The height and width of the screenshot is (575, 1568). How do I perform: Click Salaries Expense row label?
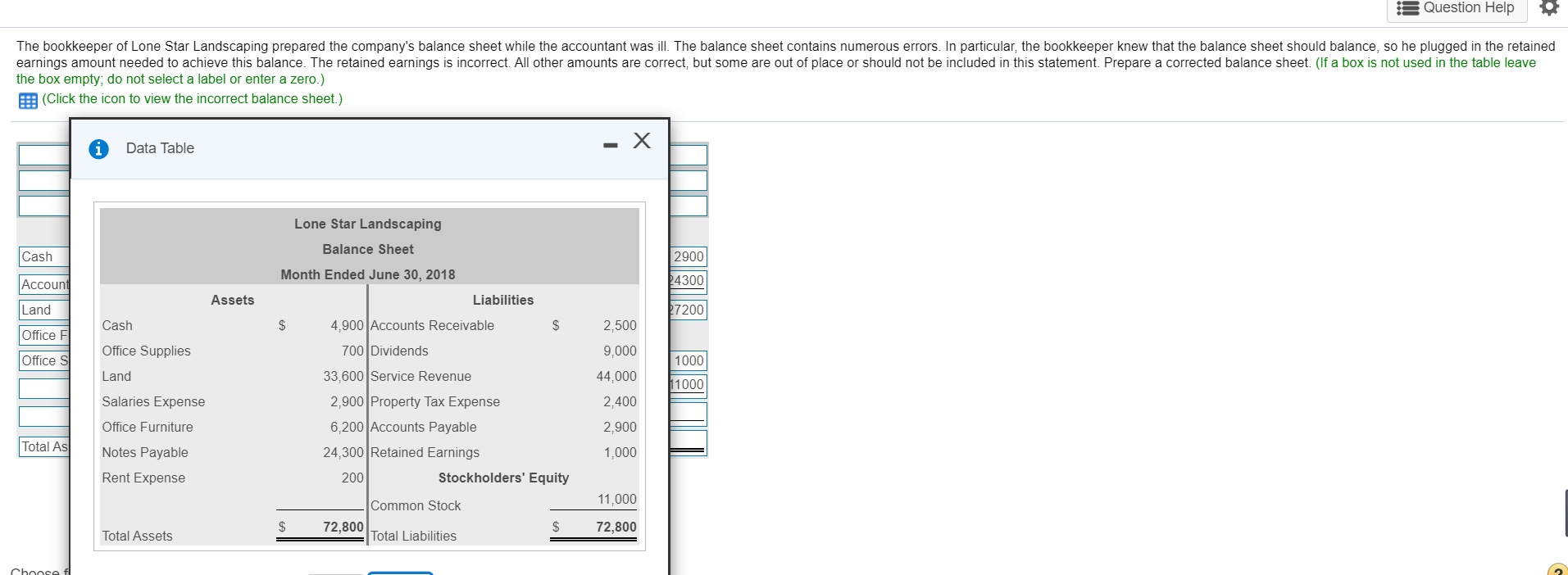(x=153, y=401)
